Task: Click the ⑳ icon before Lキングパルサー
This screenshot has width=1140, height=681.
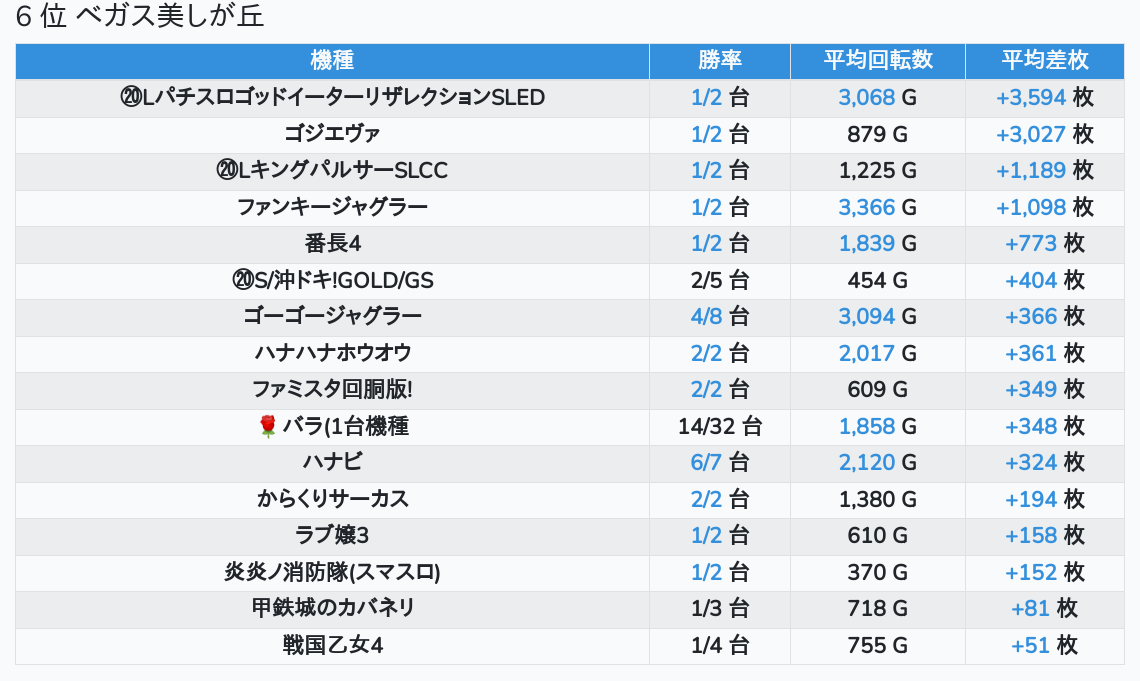Action: 226,171
